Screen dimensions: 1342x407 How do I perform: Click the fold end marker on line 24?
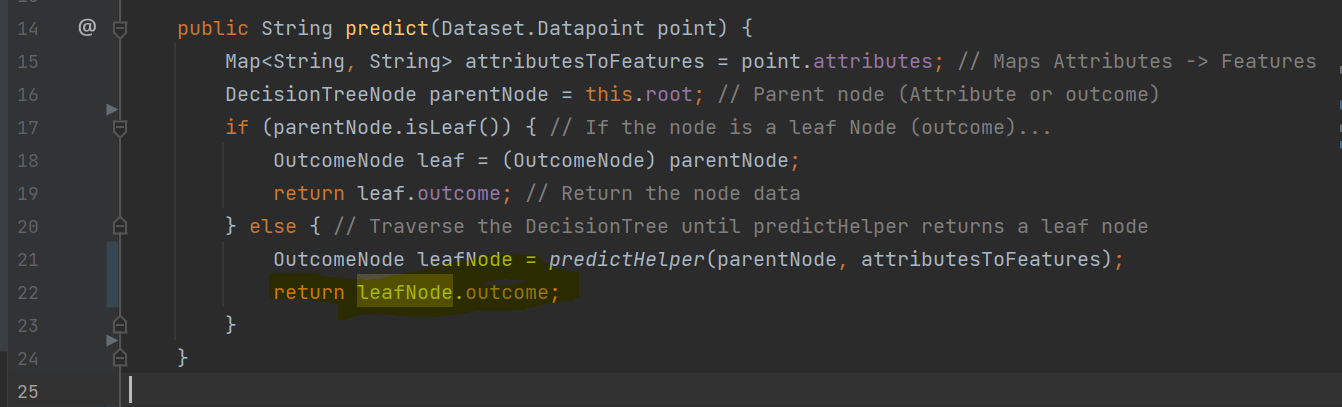pos(120,357)
